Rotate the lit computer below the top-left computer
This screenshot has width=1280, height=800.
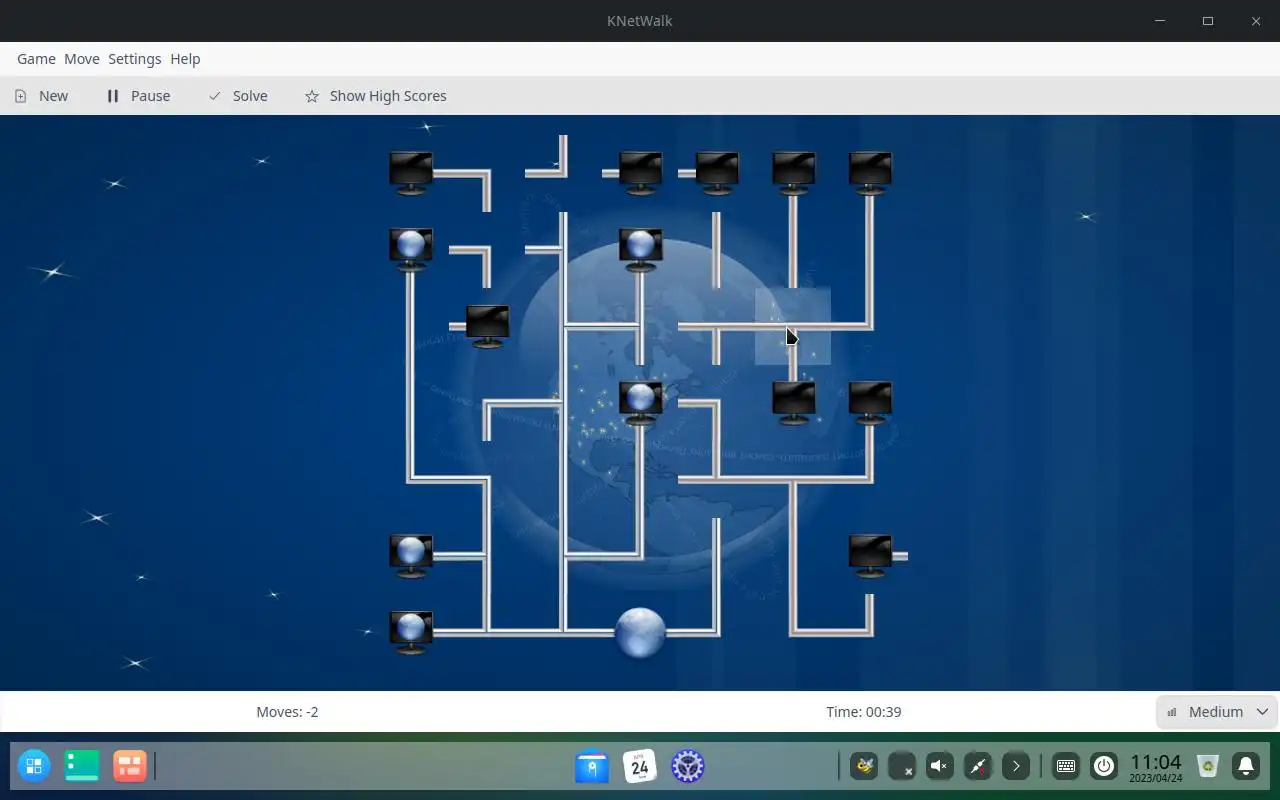click(411, 250)
